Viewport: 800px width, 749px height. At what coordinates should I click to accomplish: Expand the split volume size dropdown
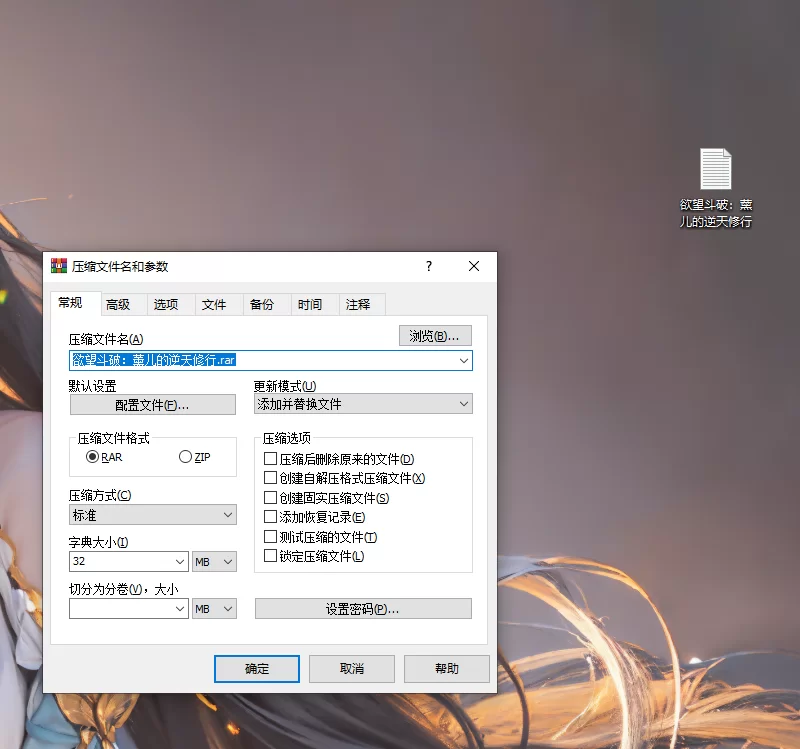180,609
